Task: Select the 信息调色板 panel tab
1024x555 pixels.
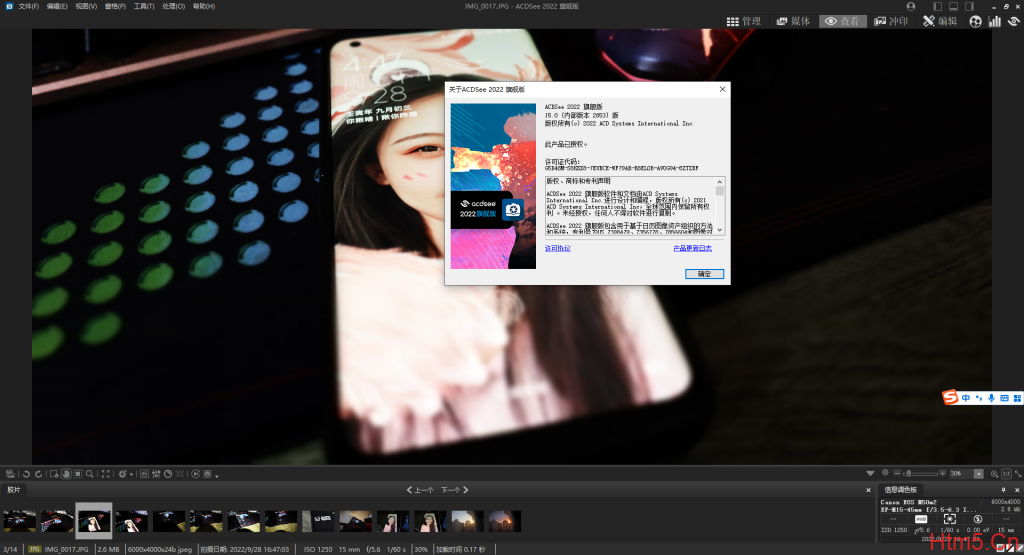Action: pos(901,490)
